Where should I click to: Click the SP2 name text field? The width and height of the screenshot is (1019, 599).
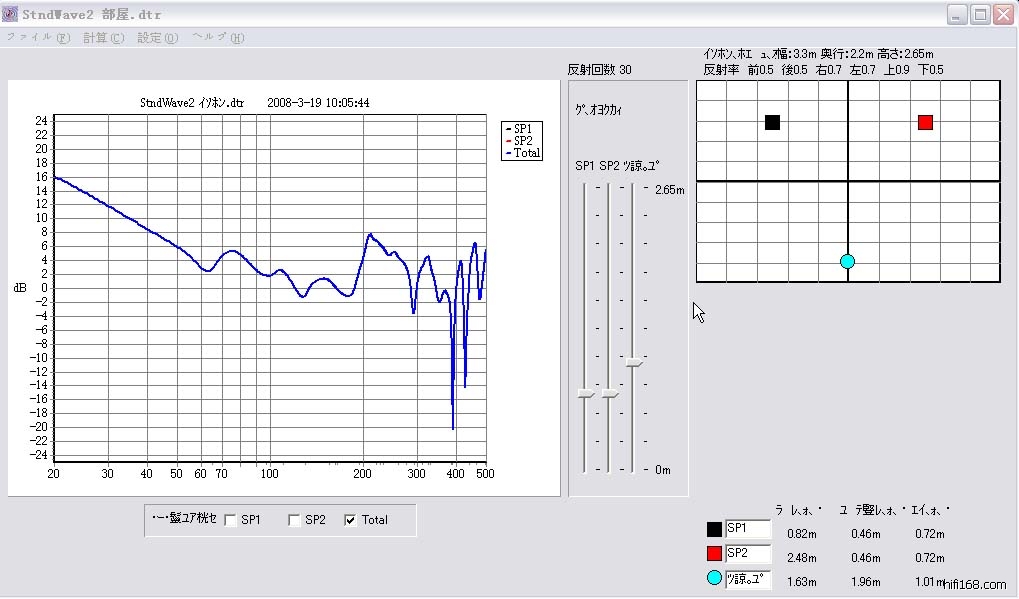click(748, 554)
